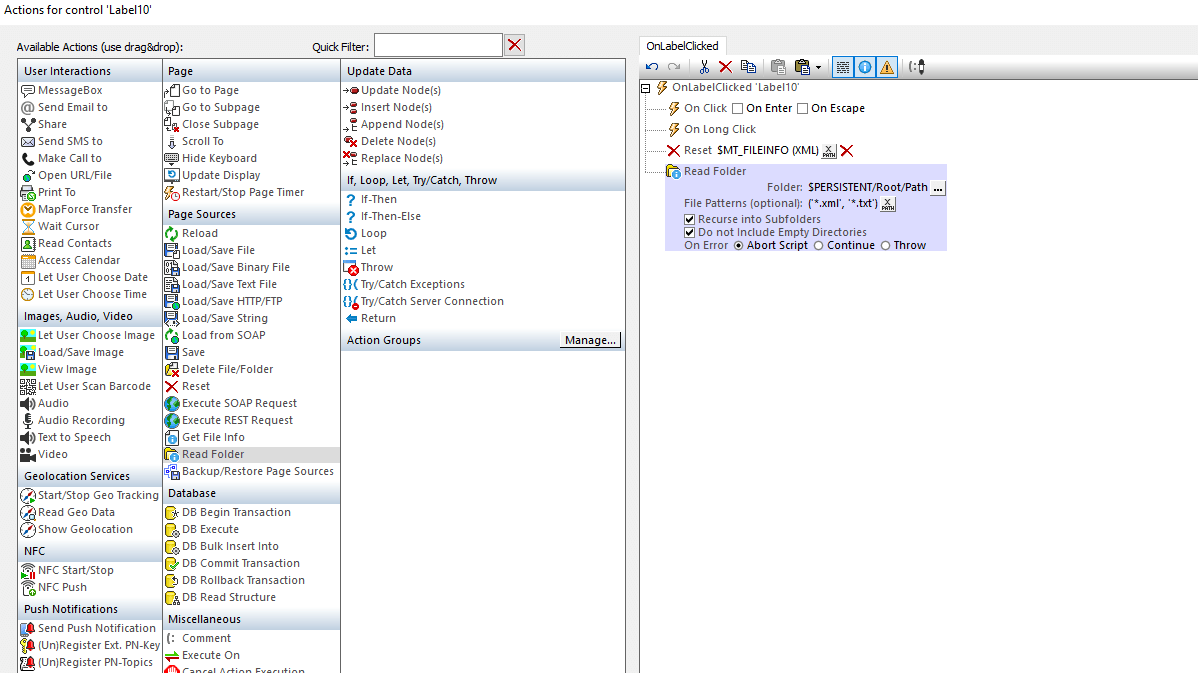Viewport: 1198px width, 673px height.
Task: Click the warning triangle toolbar toggle
Action: pos(887,67)
